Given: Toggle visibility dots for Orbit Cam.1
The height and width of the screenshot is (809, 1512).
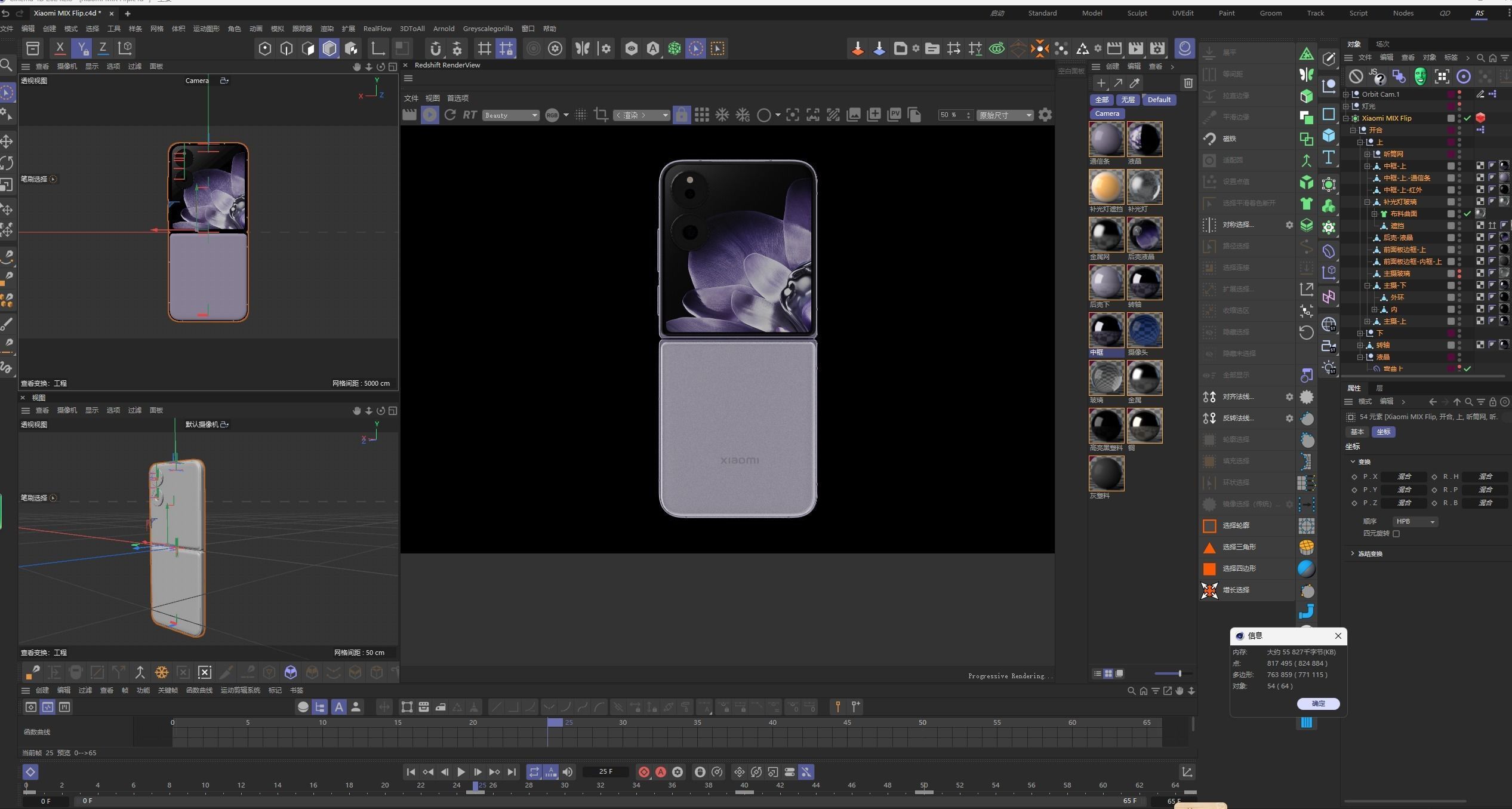Looking at the screenshot, I should coord(1459,94).
